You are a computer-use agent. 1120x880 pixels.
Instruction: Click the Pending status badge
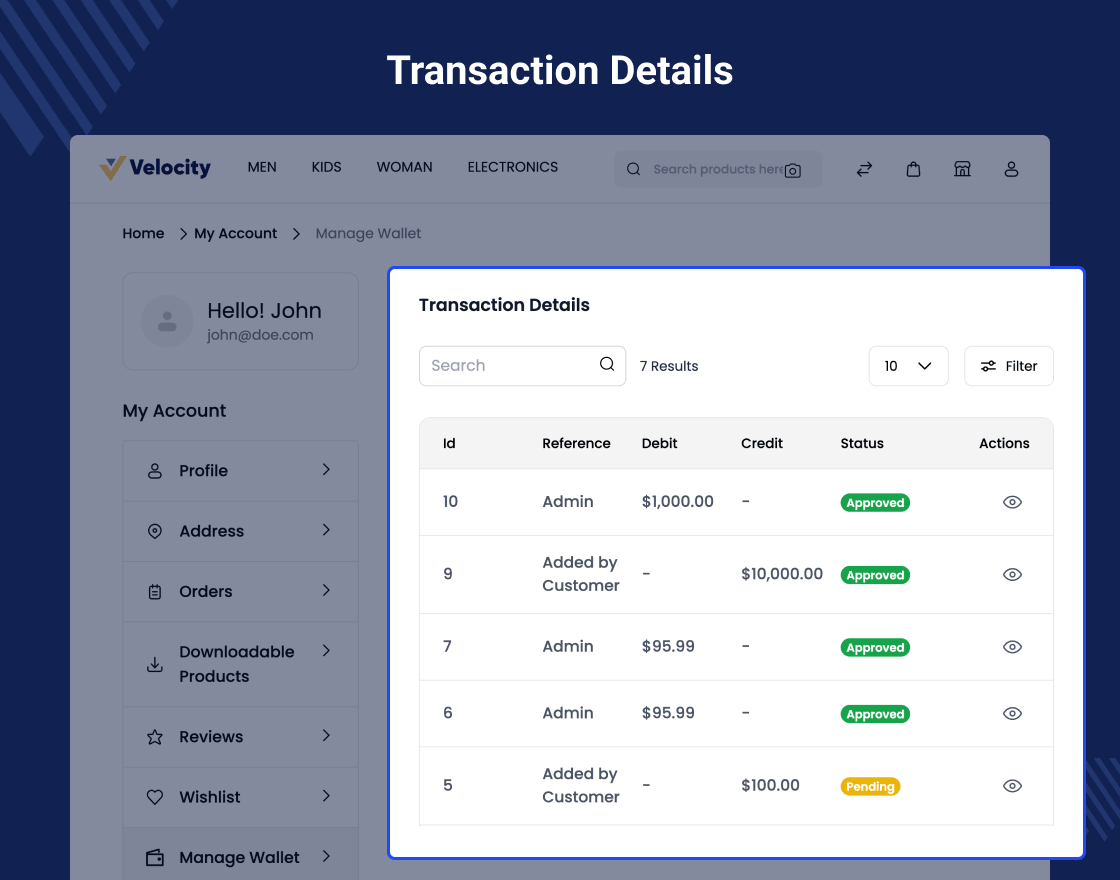coord(870,786)
